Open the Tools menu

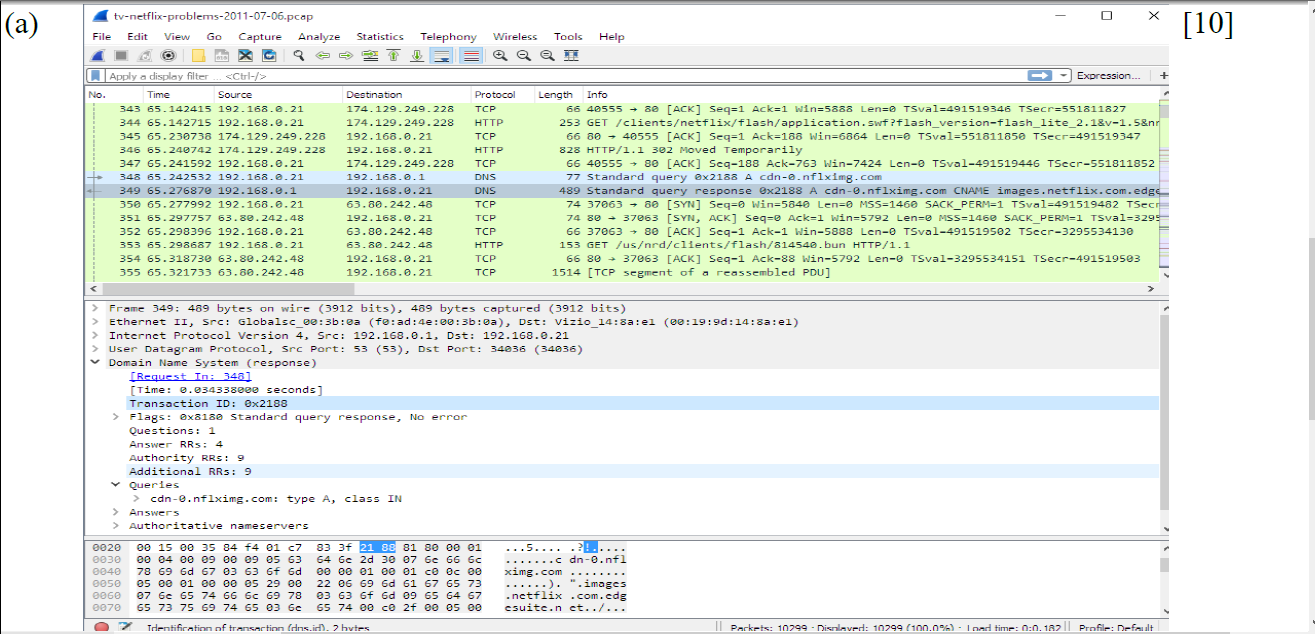pyautogui.click(x=568, y=37)
